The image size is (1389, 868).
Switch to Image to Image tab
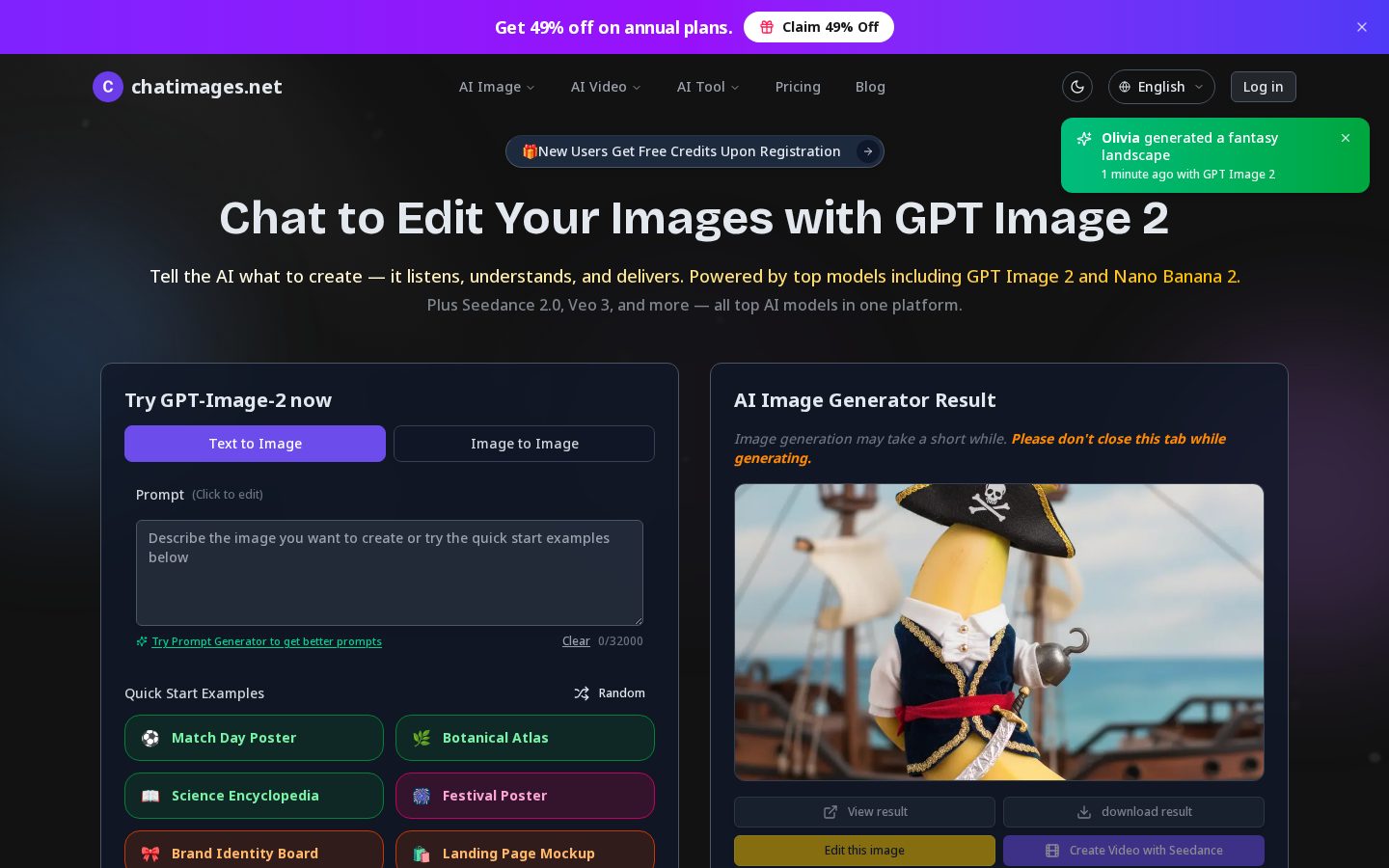pyautogui.click(x=524, y=444)
